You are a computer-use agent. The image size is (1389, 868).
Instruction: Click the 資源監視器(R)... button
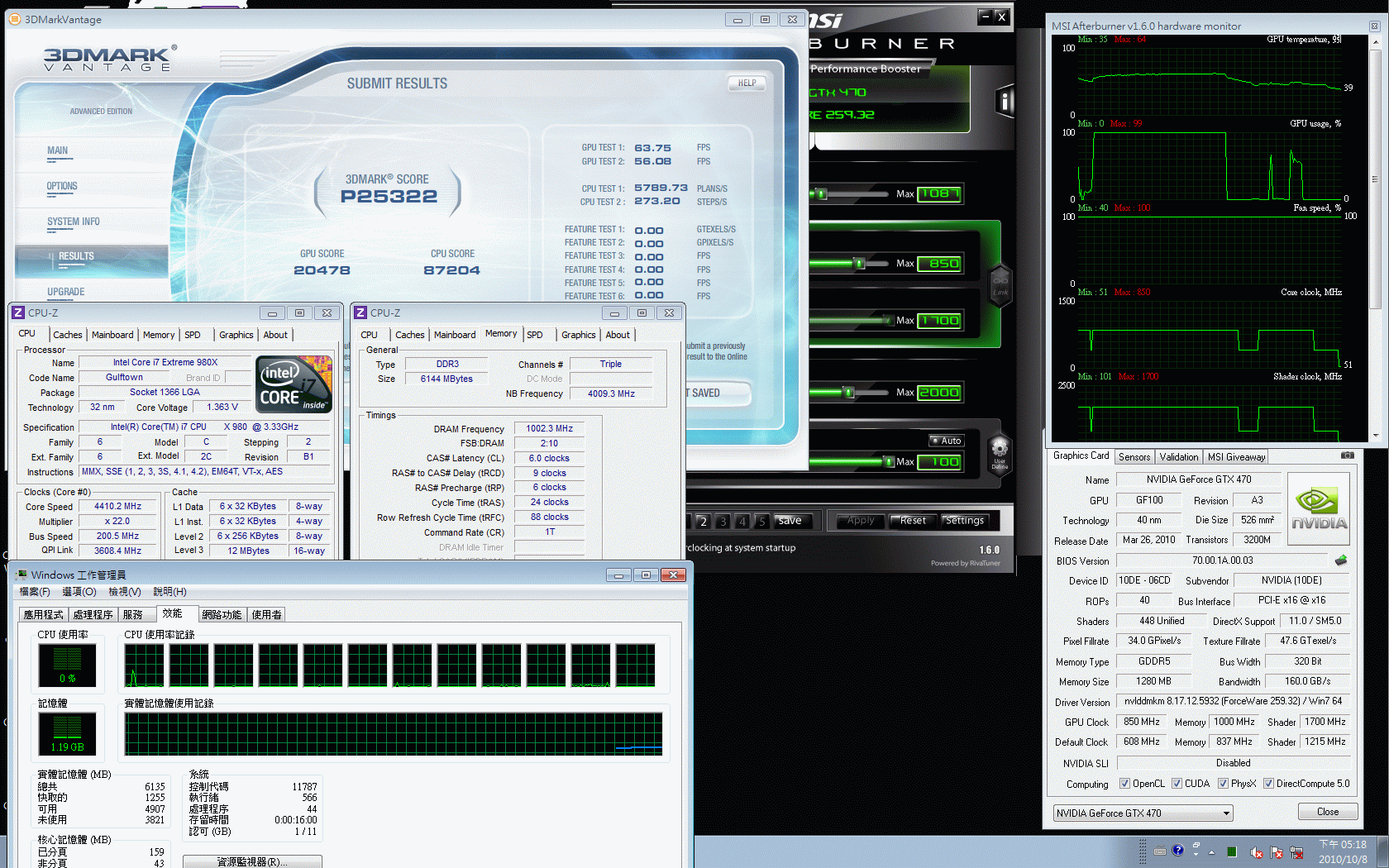pyautogui.click(x=252, y=861)
